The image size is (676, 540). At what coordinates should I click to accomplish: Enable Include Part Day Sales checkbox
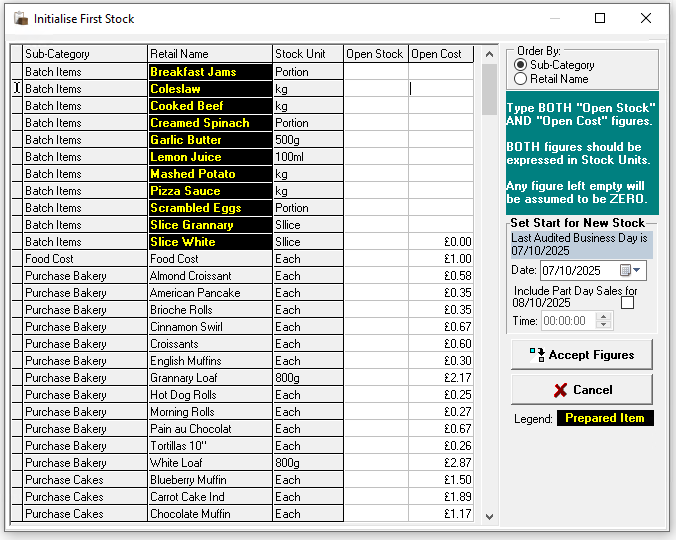click(627, 303)
